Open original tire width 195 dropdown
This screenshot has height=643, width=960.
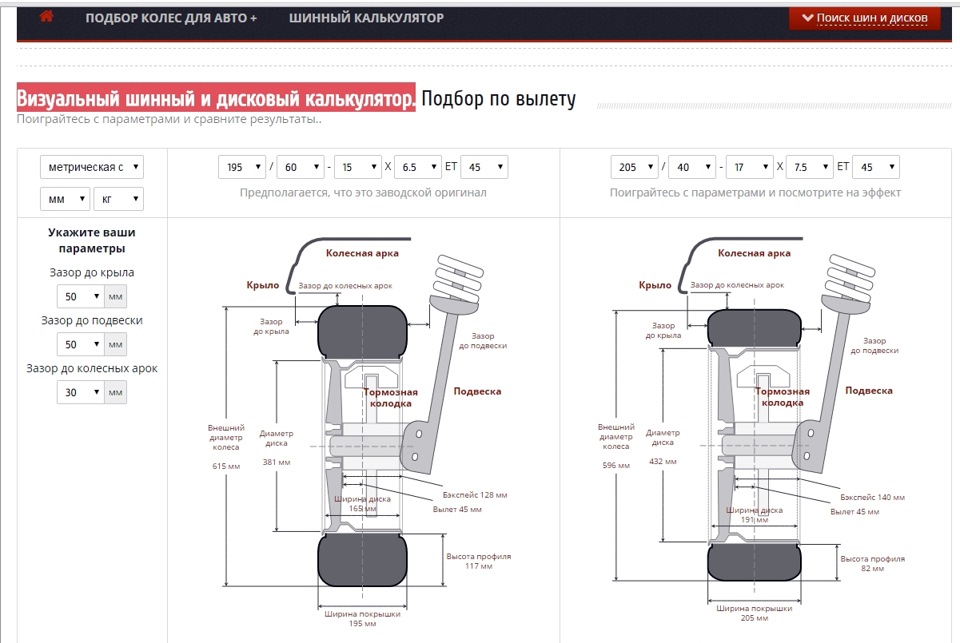click(x=242, y=167)
